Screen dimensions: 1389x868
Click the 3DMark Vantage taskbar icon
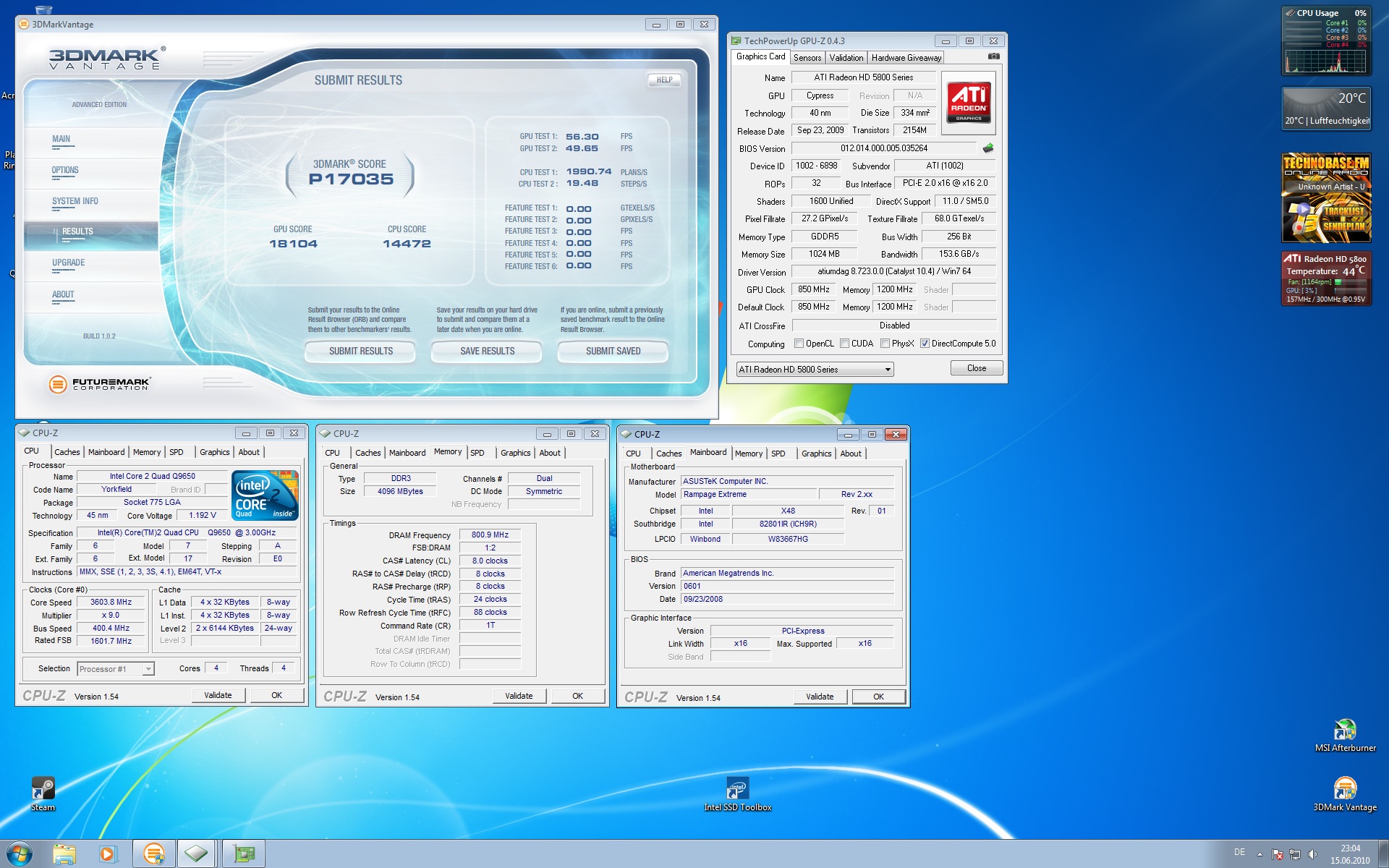point(154,854)
